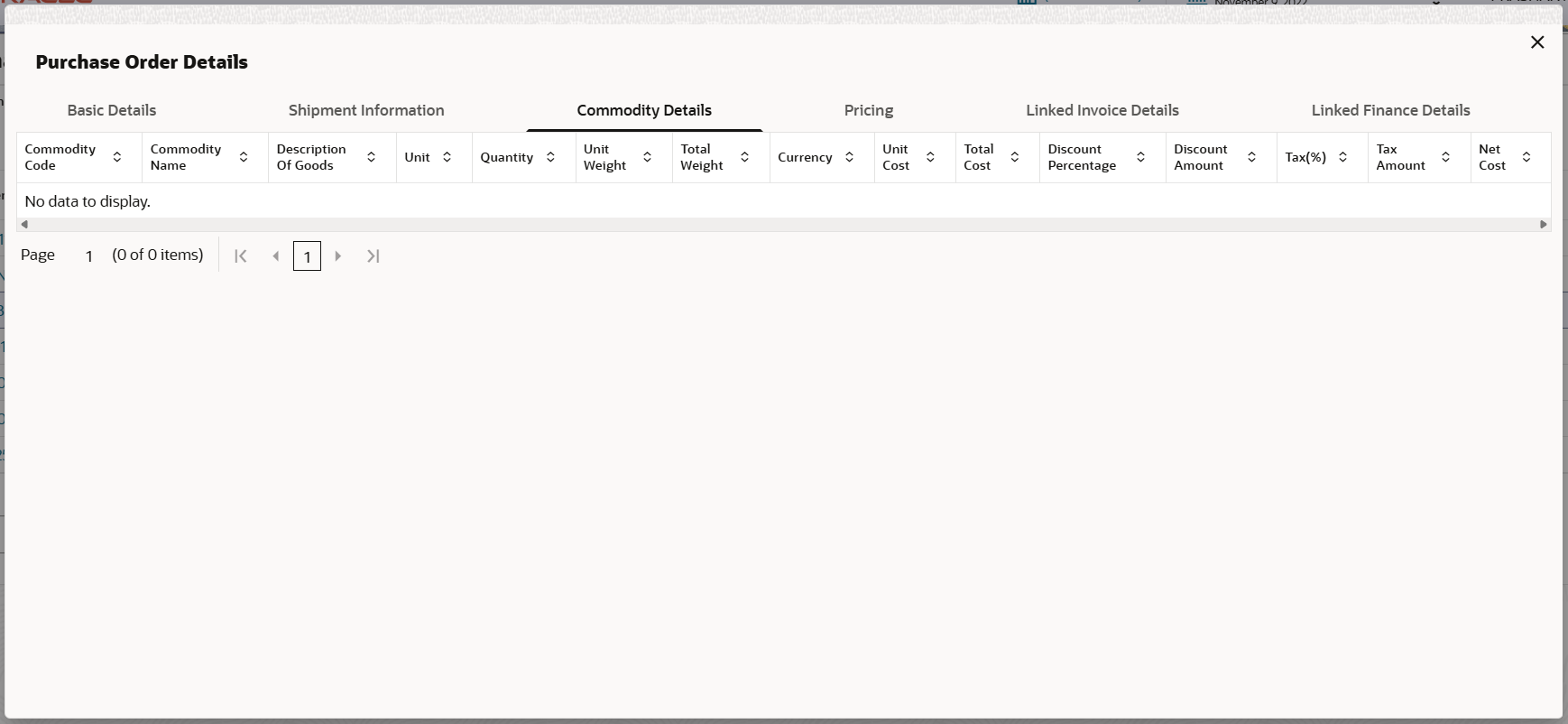Sort by Commodity Name column
Image resolution: width=1568 pixels, height=724 pixels.
244,157
